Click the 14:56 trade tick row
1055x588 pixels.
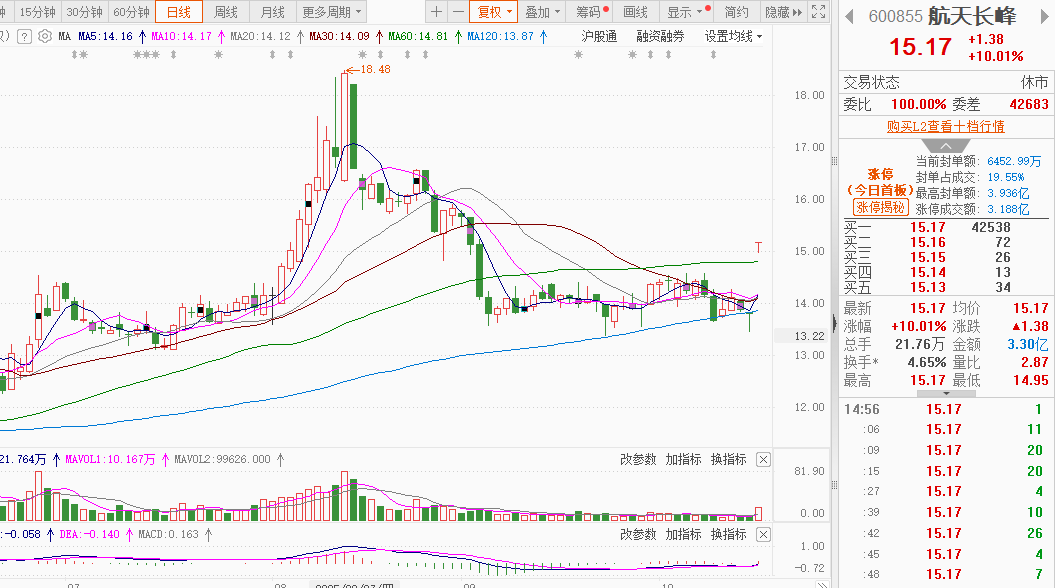pyautogui.click(x=945, y=409)
